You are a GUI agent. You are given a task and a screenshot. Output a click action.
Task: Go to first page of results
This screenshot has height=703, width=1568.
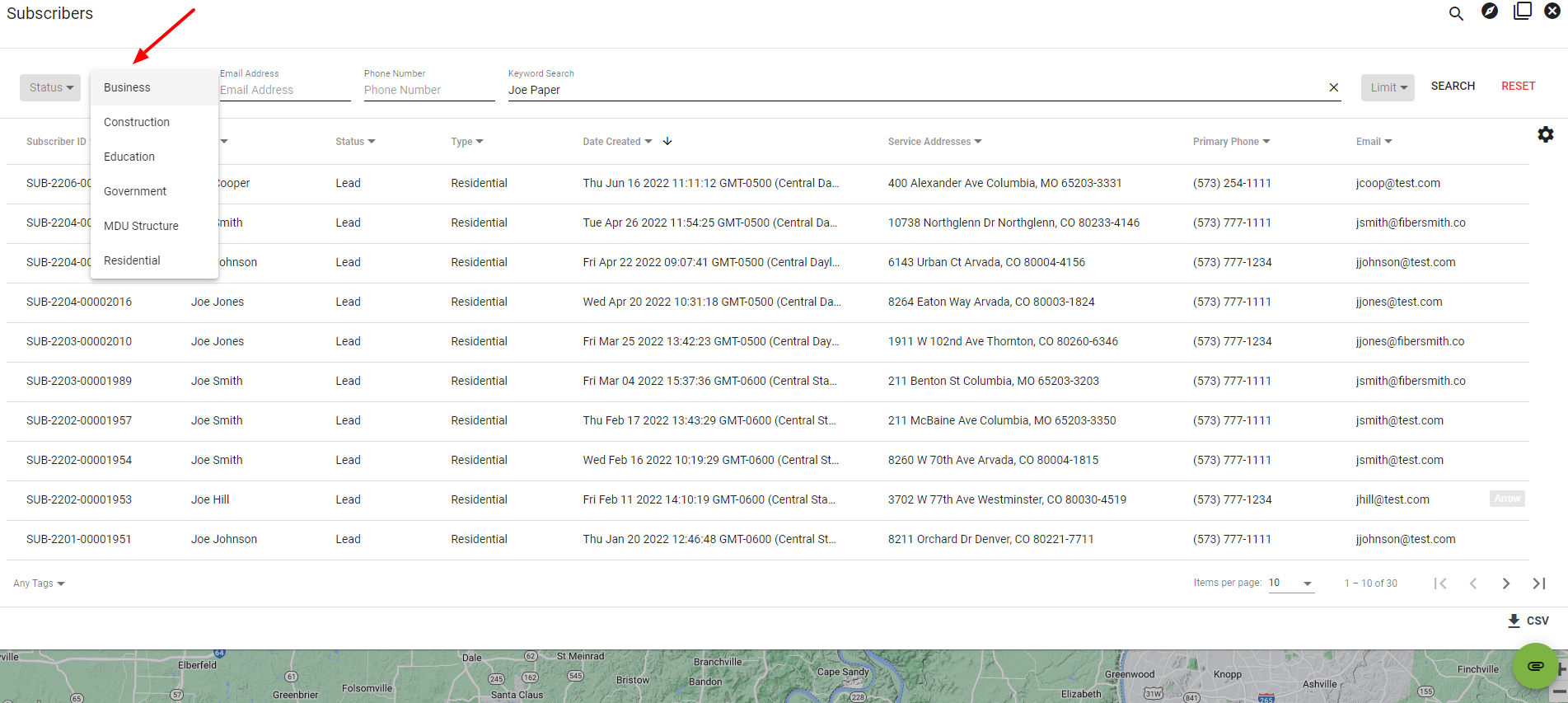(x=1440, y=583)
